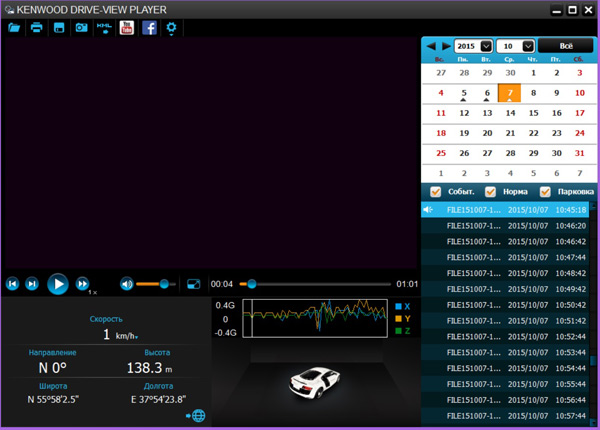Screen dimensions: 600x430
Task: Upload video via YouTube icon
Action: [x=127, y=28]
